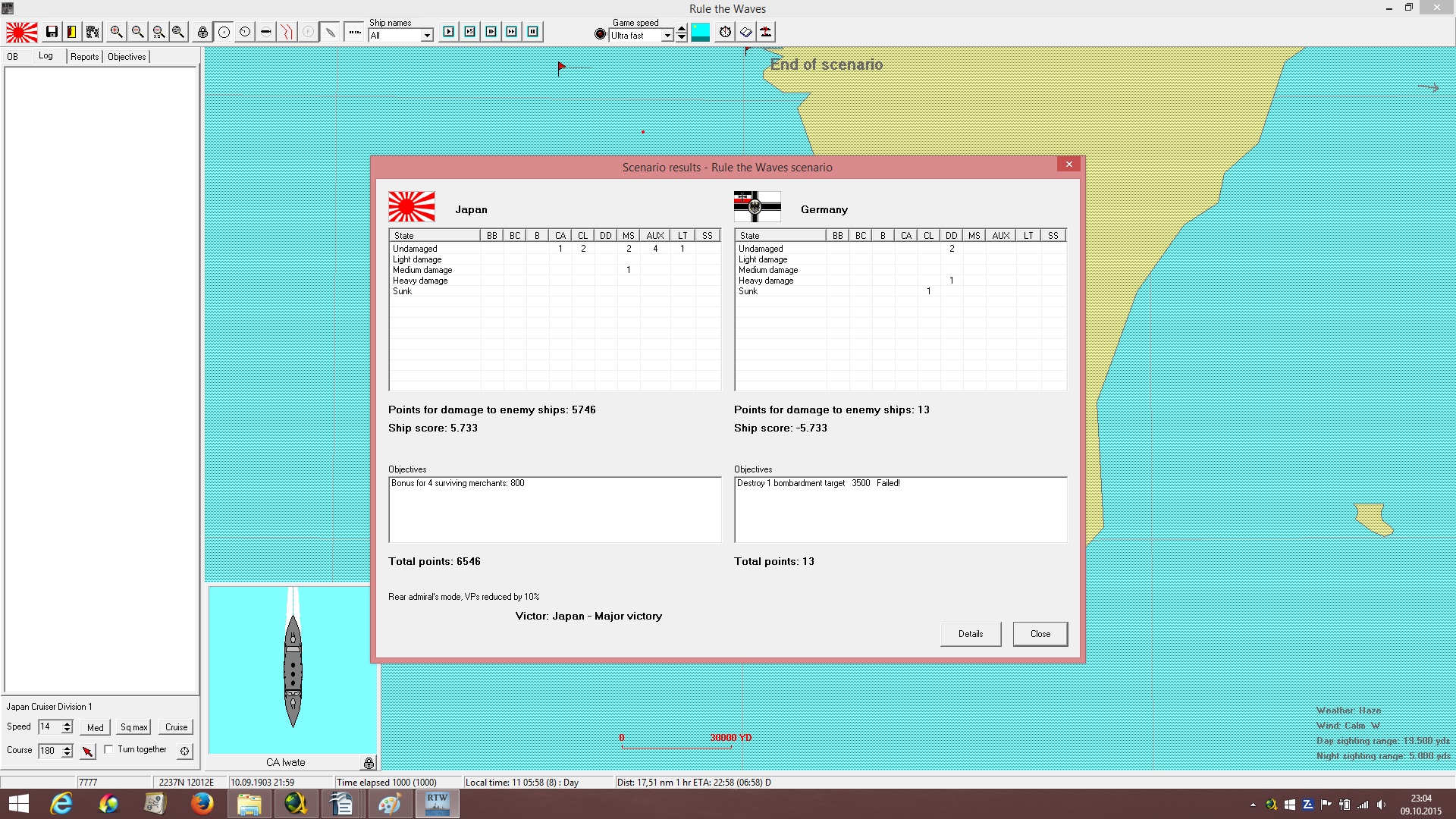The image size is (1456, 819).
Task: Switch to the OB tab
Action: click(x=13, y=57)
